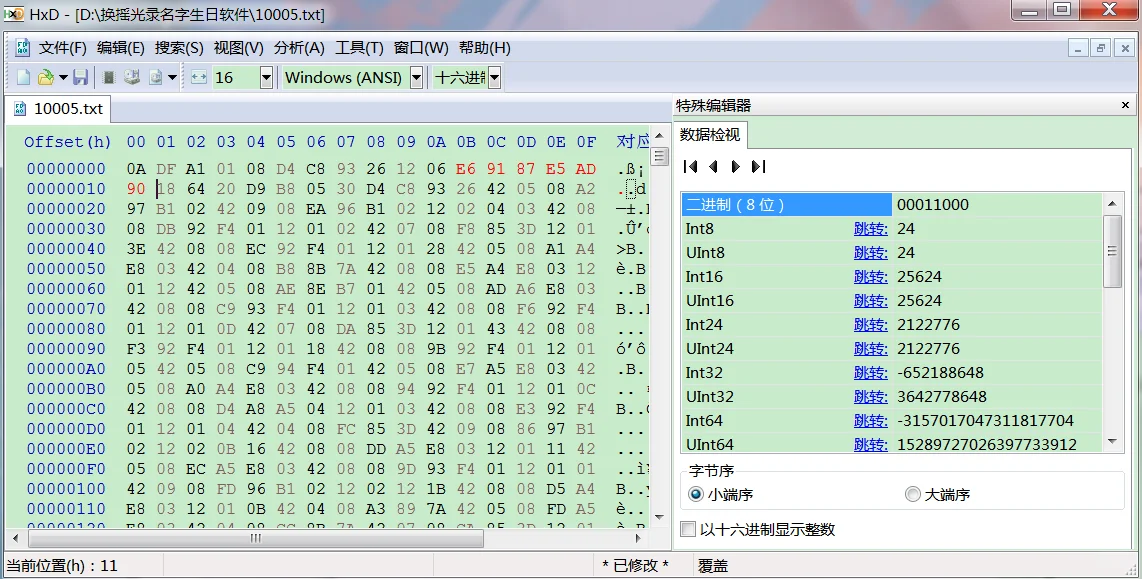
Task: Click the bytes-per-row width icon
Action: pyautogui.click(x=199, y=77)
